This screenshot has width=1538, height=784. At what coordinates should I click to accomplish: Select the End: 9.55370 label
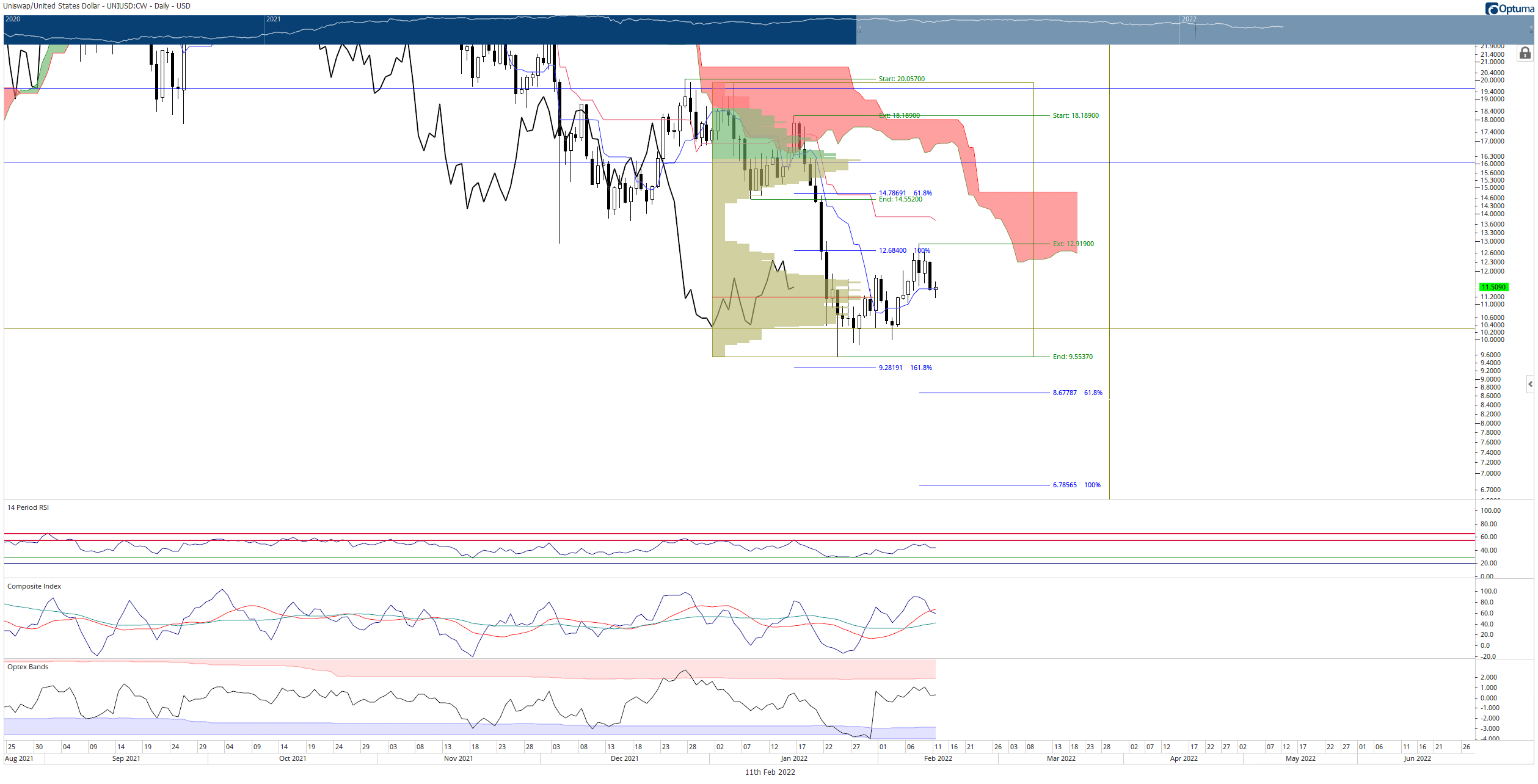1073,357
